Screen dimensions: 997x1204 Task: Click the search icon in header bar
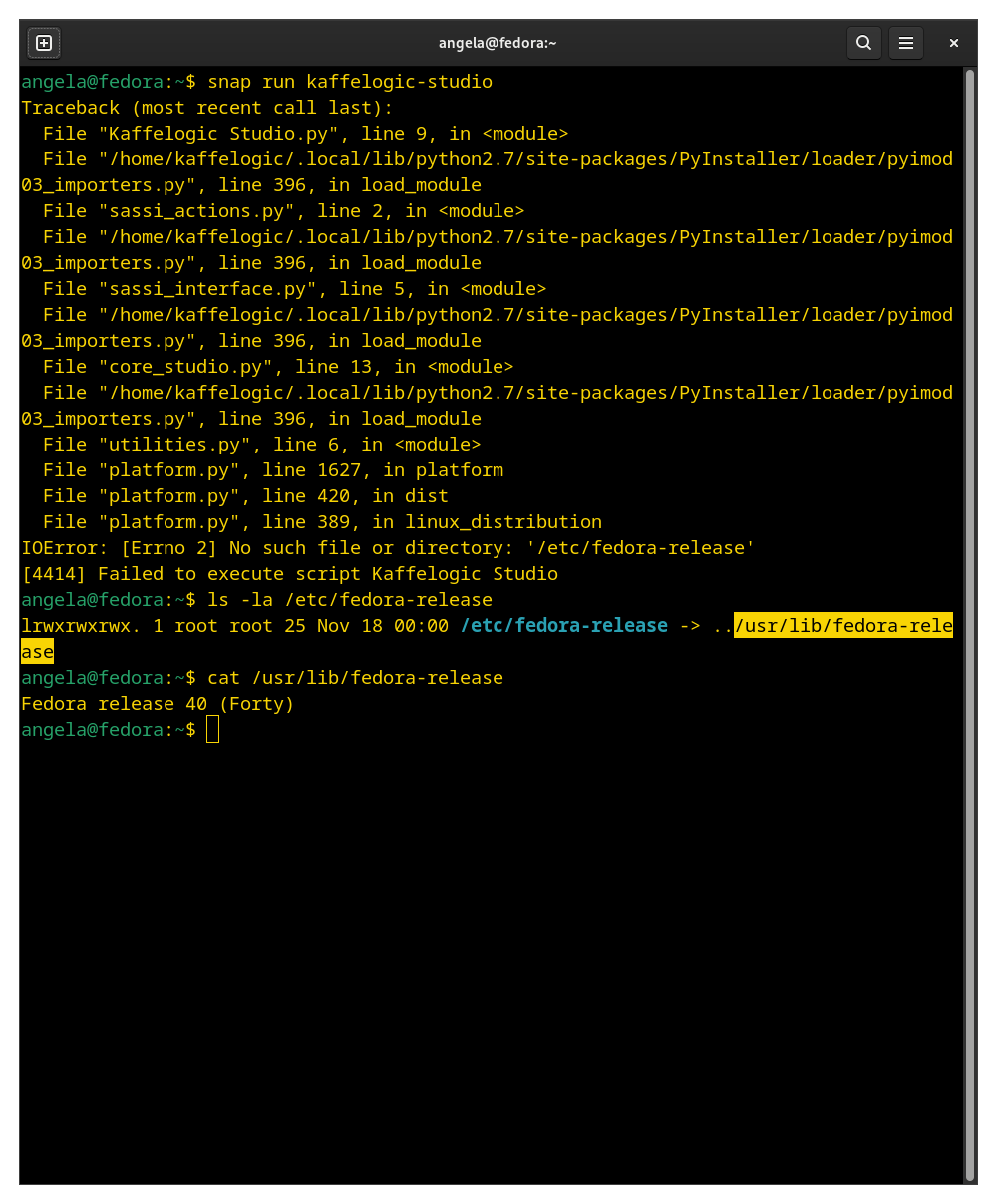(x=864, y=43)
